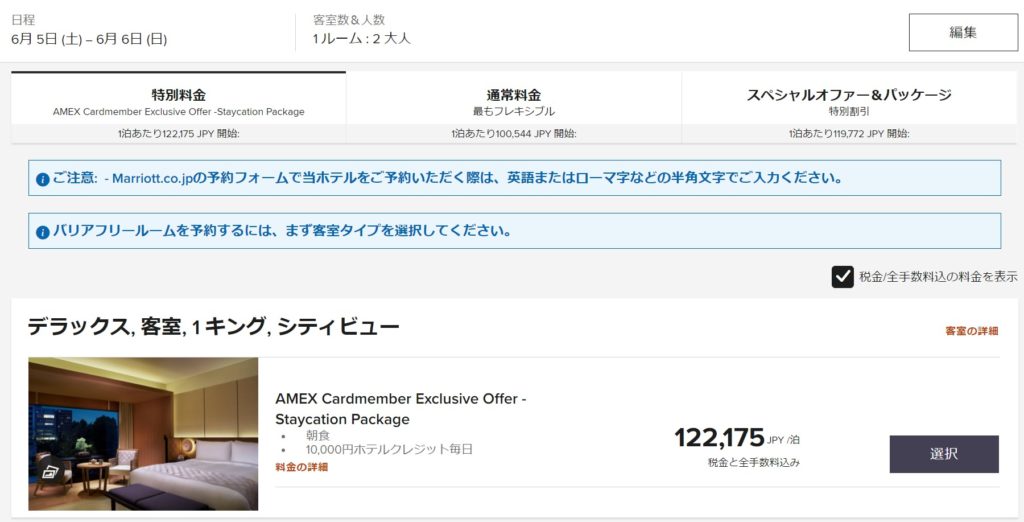Image resolution: width=1024 pixels, height=522 pixels.
Task: Select the スペシャルオファー＆パッケージ tab
Action: (x=848, y=102)
